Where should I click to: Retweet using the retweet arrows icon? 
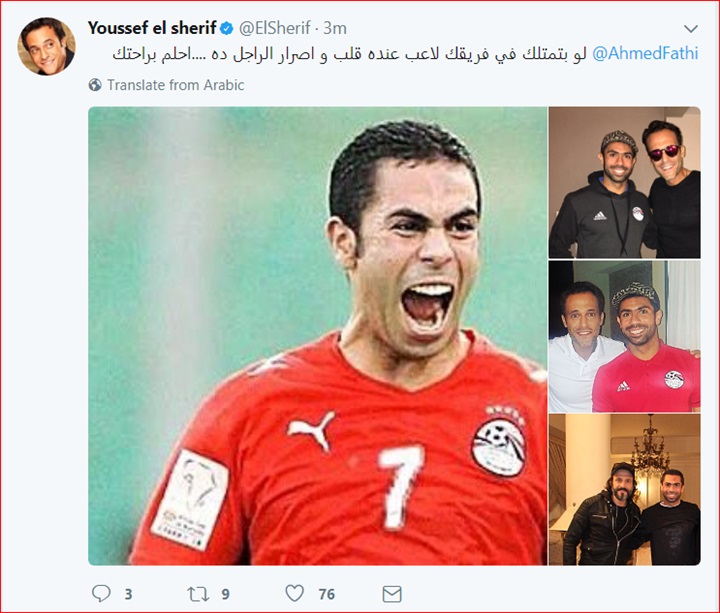click(198, 594)
